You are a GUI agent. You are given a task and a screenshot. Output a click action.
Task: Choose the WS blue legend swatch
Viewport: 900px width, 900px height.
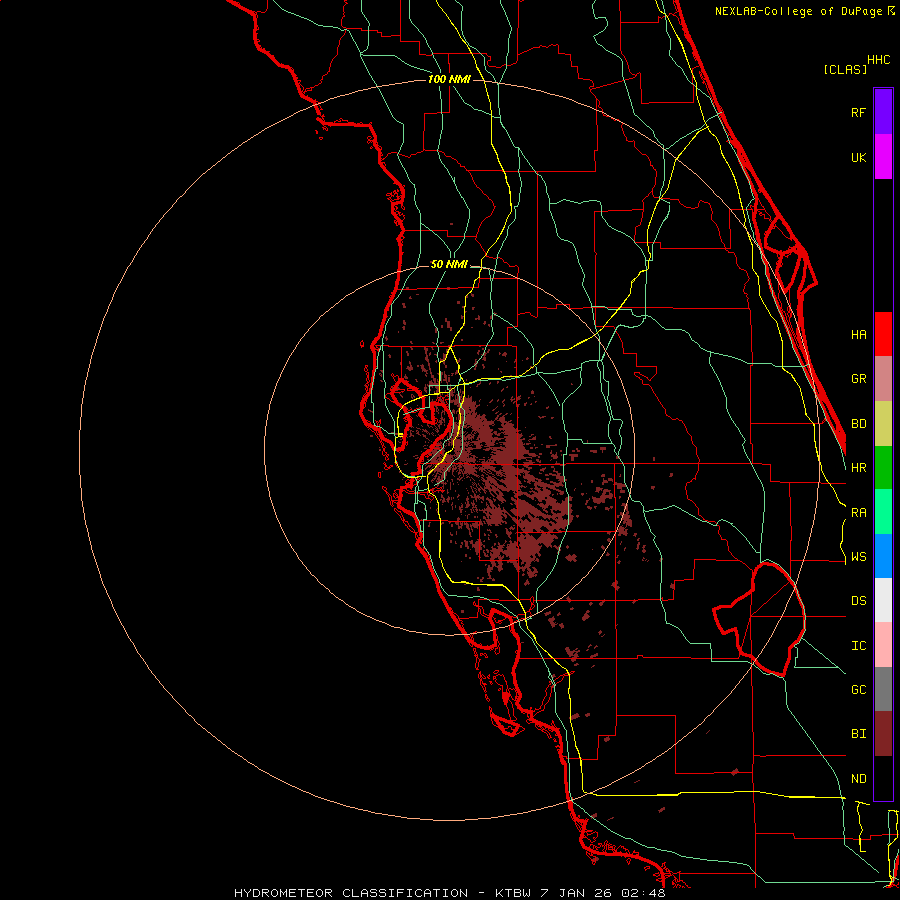point(883,556)
